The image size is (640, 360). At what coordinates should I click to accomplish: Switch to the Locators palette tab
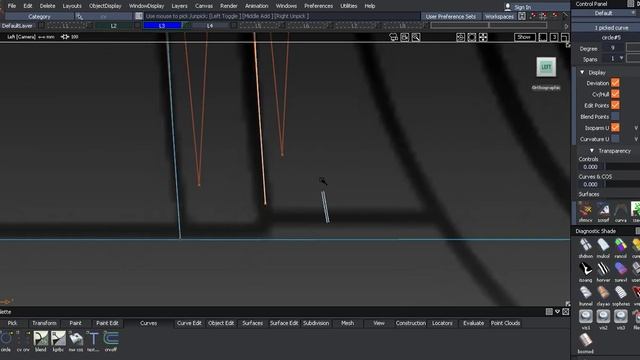(442, 323)
